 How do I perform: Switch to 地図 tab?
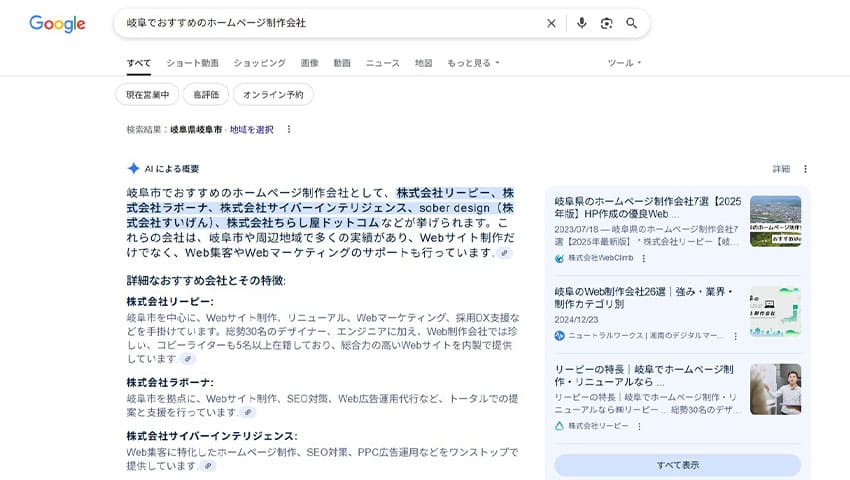click(423, 63)
